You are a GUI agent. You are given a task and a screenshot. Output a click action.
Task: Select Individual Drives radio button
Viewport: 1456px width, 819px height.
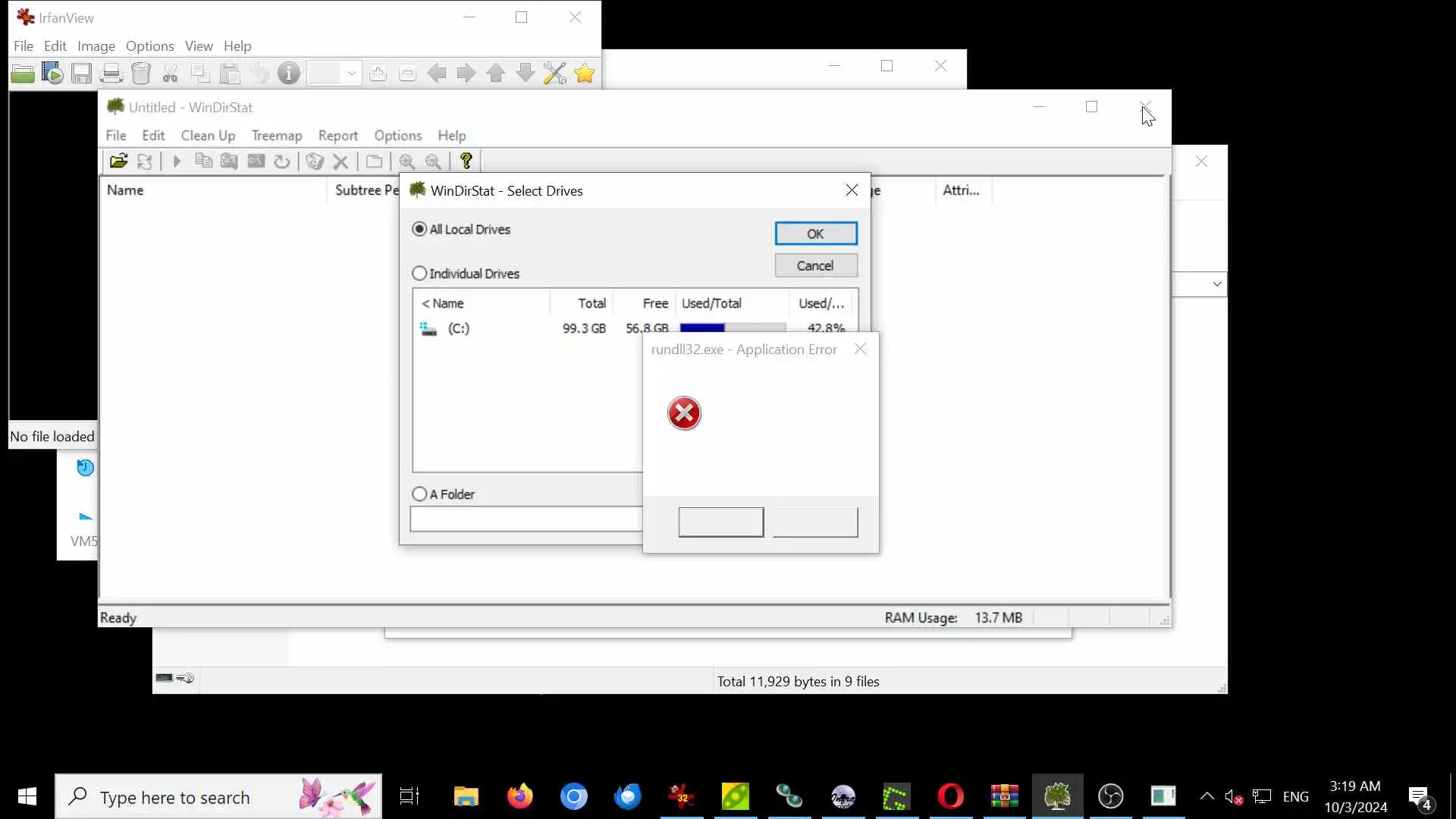coord(419,273)
